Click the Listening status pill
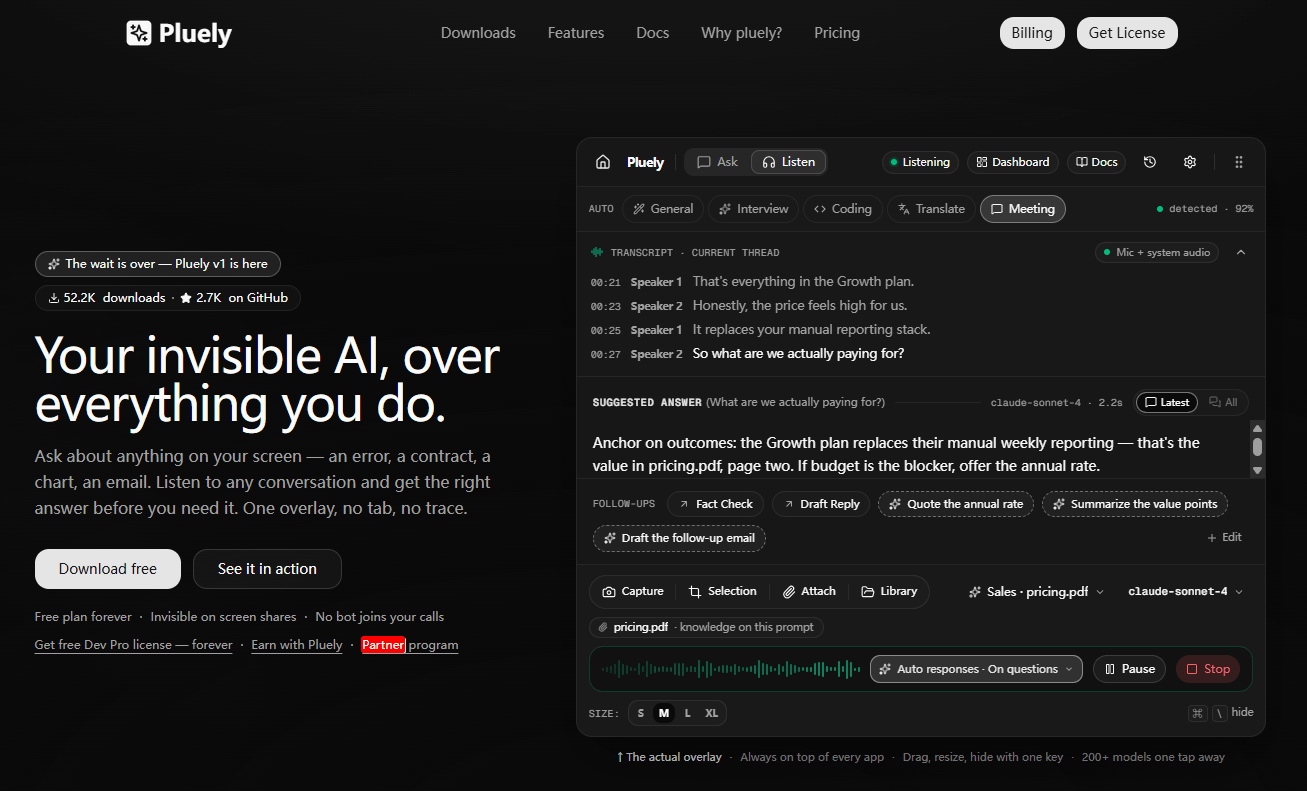The width and height of the screenshot is (1307, 791). (x=920, y=162)
